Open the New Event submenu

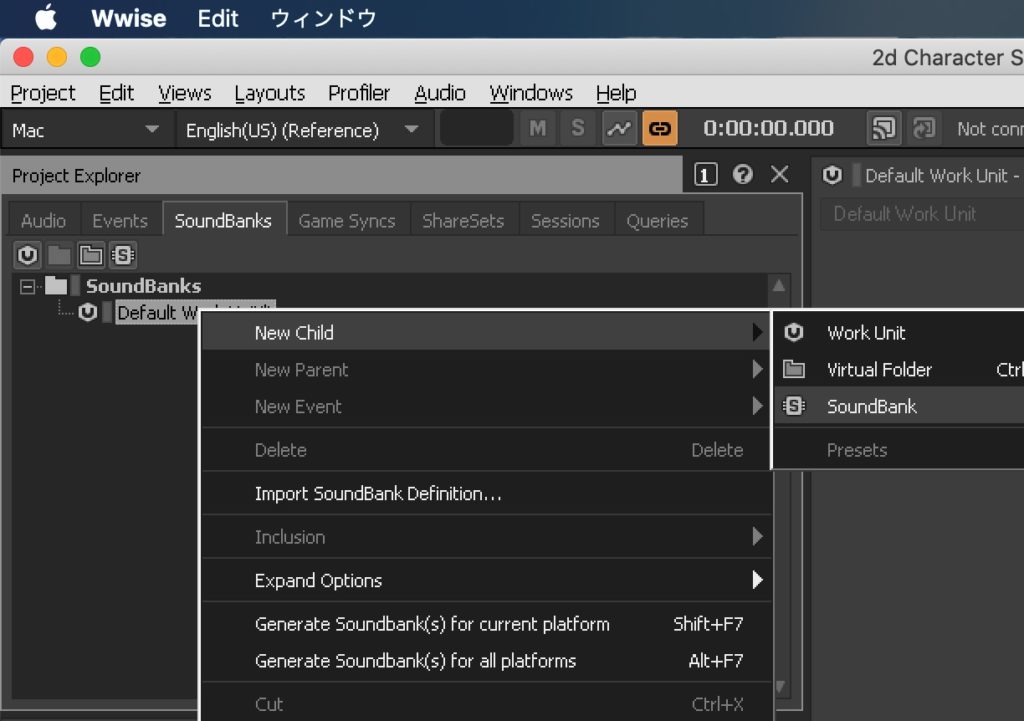tap(487, 406)
